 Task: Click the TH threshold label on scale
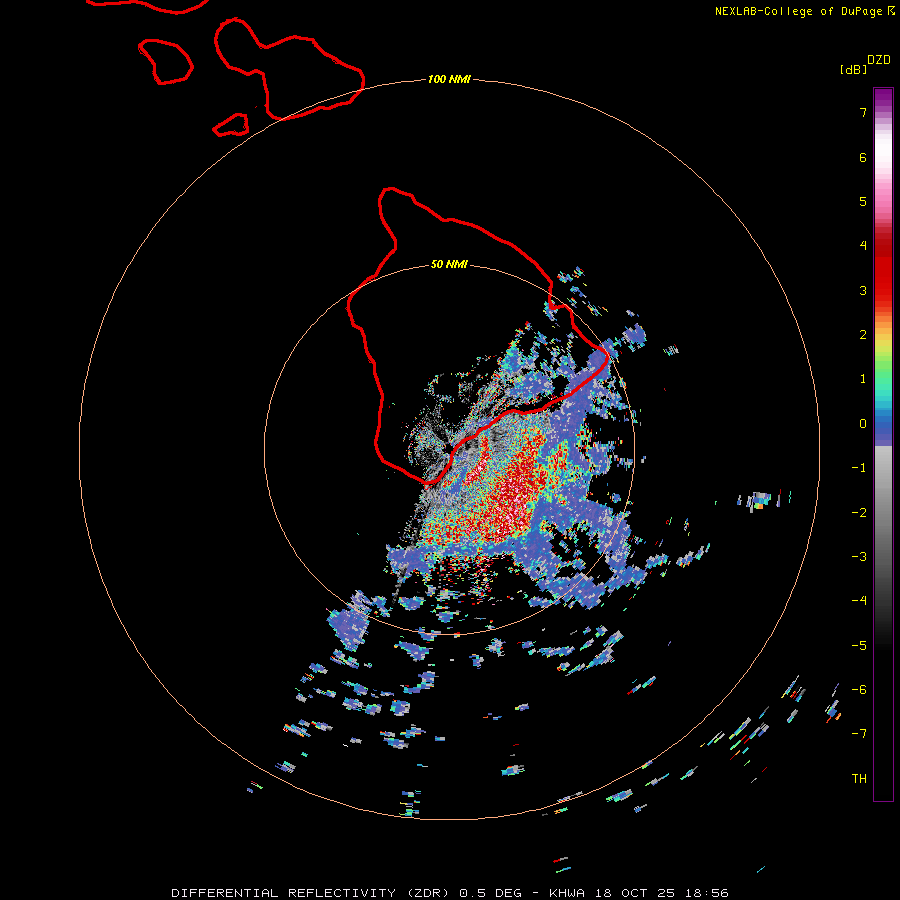pos(859,779)
